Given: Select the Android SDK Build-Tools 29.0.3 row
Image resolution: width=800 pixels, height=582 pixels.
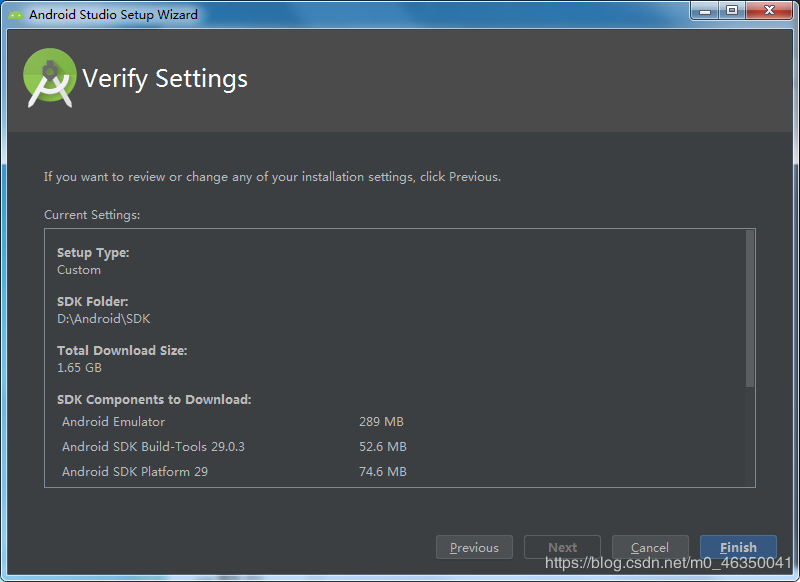Looking at the screenshot, I should [x=233, y=447].
